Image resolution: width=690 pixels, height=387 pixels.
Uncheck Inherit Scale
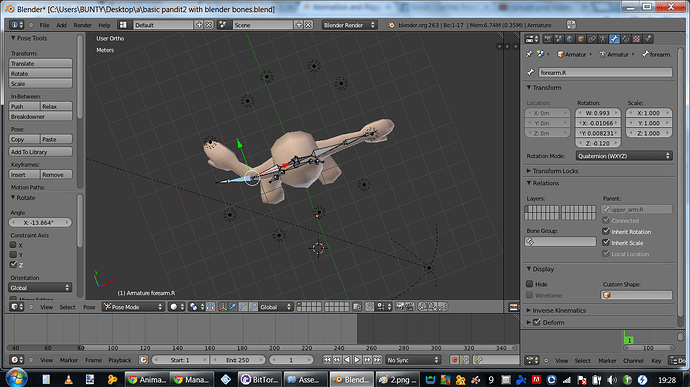coord(606,243)
